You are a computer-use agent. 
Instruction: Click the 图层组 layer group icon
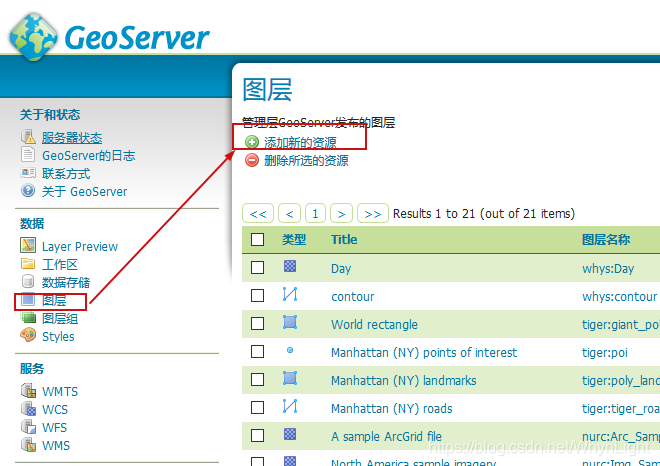point(28,318)
